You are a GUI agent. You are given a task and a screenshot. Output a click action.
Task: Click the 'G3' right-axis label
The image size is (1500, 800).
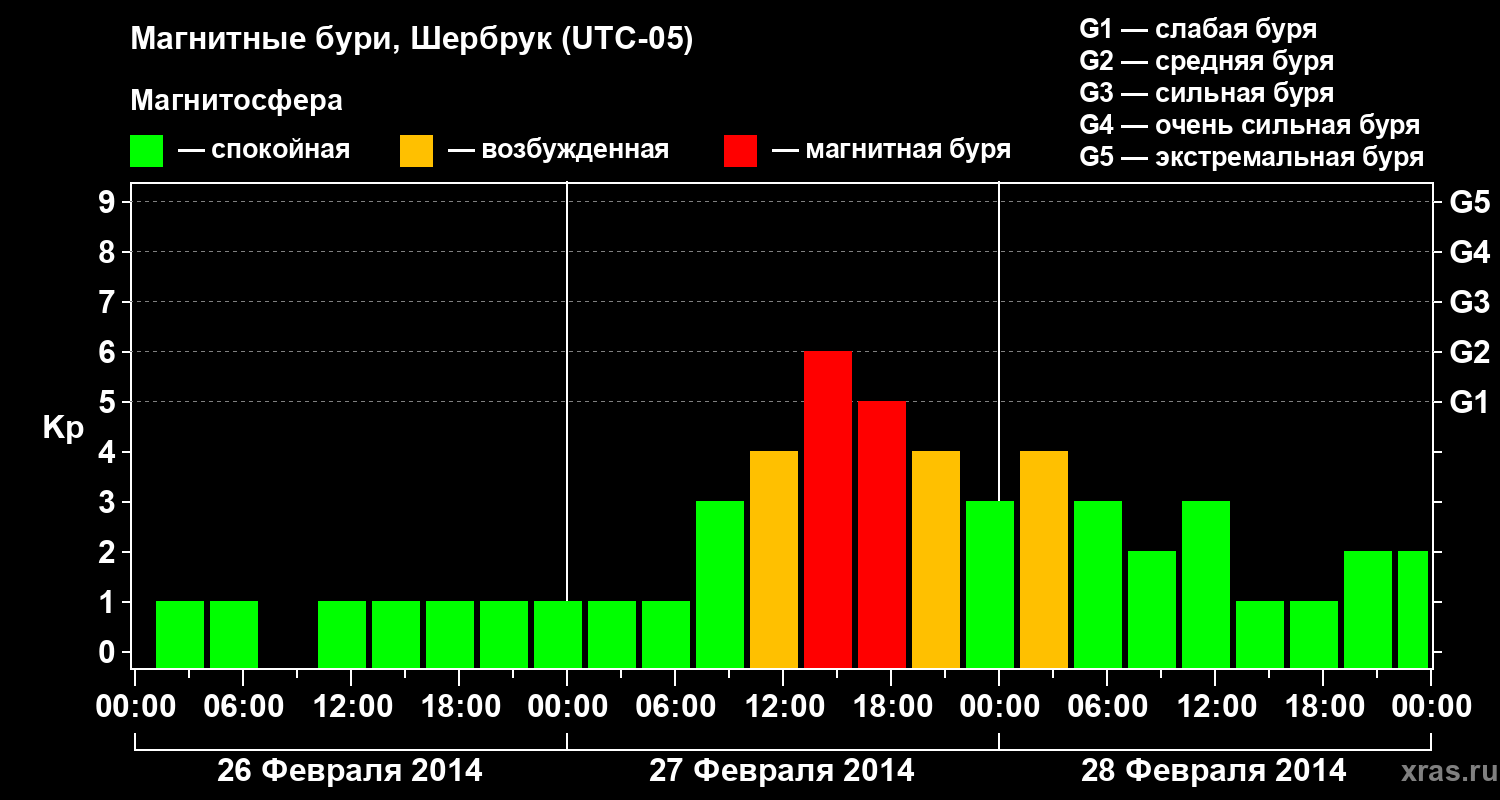1469,302
